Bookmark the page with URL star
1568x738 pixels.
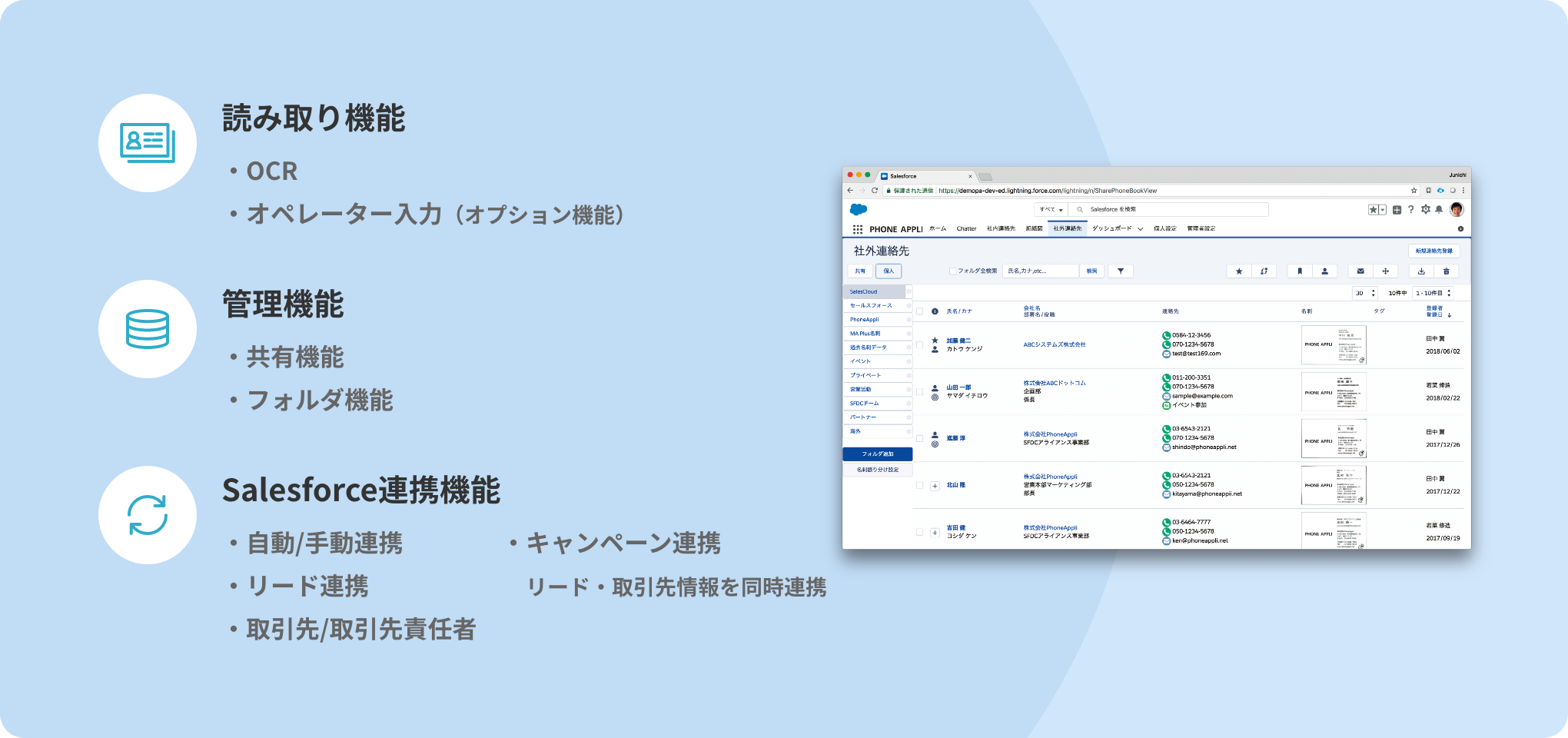tap(1414, 190)
